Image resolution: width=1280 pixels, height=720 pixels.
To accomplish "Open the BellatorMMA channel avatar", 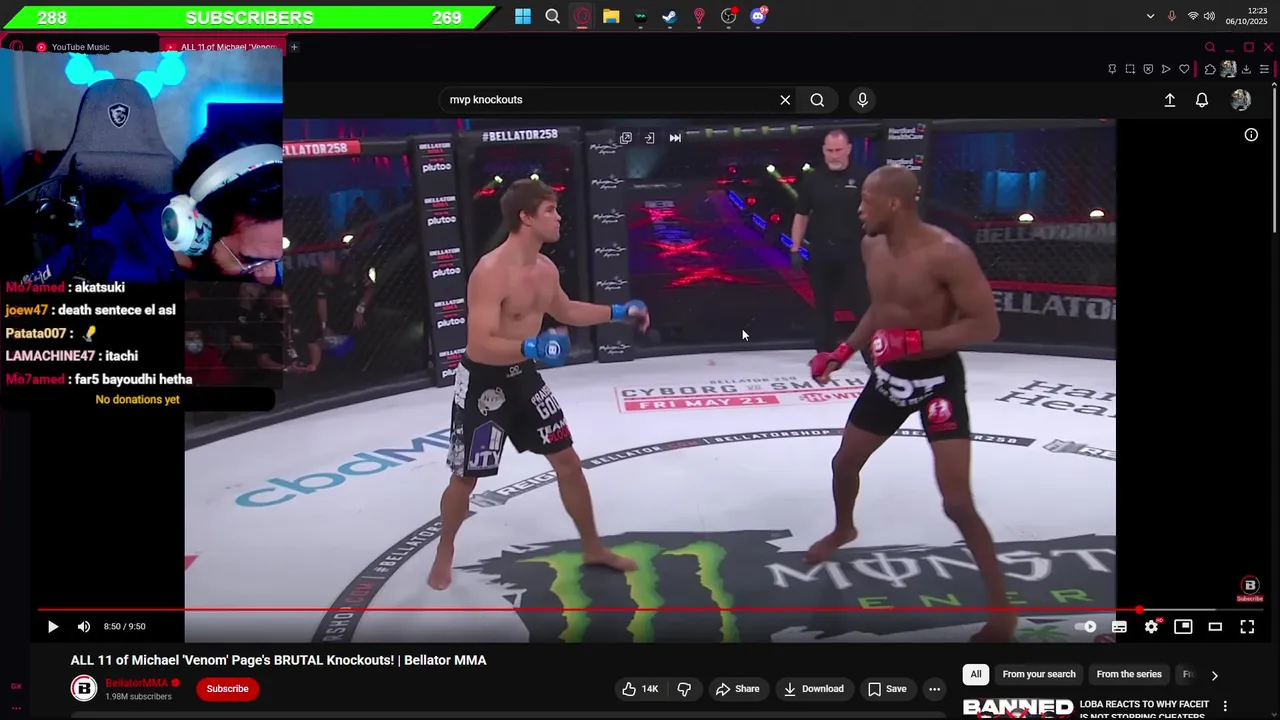I will tap(84, 688).
